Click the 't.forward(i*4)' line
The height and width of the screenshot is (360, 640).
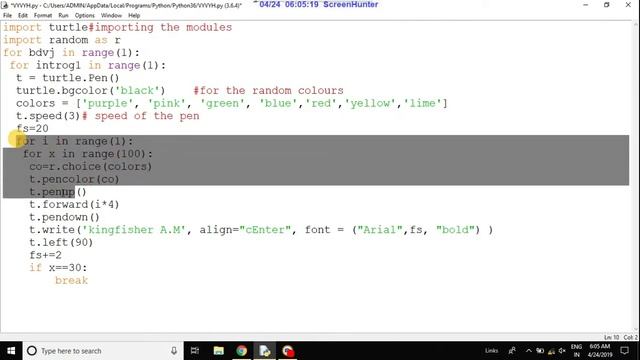coord(74,204)
